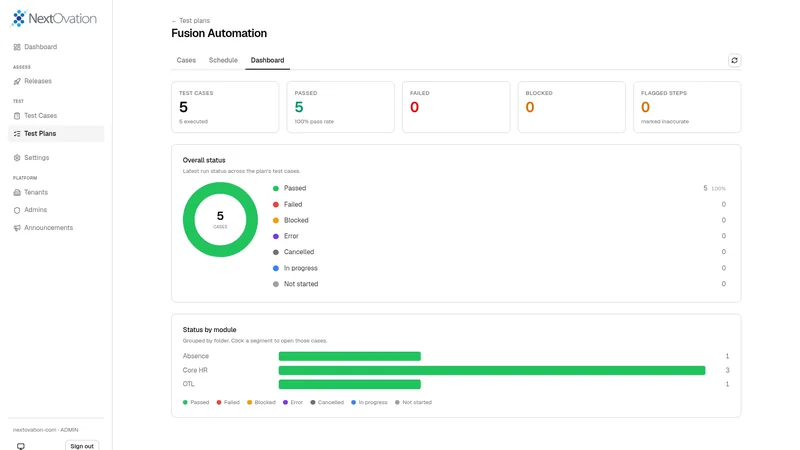Click the Blocked row label in Overall status
This screenshot has height=450, width=800.
[296, 220]
